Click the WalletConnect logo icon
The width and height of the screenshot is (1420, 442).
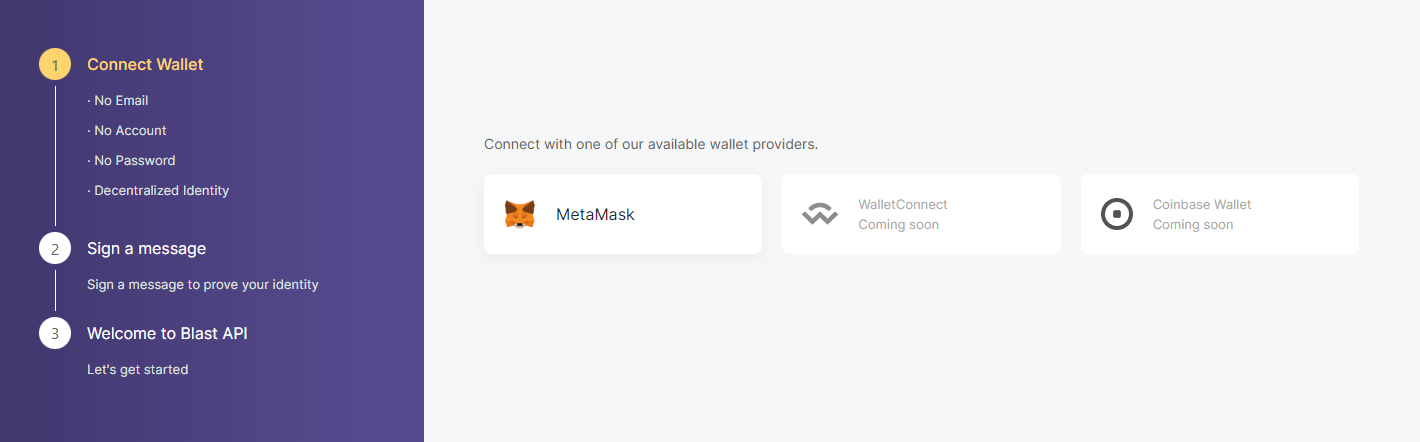point(820,214)
